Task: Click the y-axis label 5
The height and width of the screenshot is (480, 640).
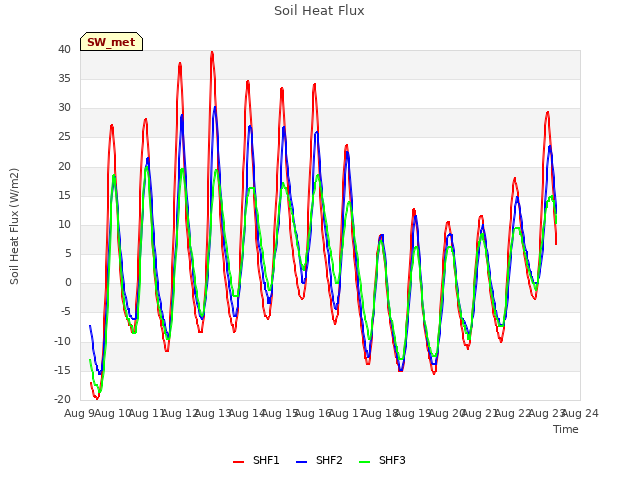Action: coord(68,253)
